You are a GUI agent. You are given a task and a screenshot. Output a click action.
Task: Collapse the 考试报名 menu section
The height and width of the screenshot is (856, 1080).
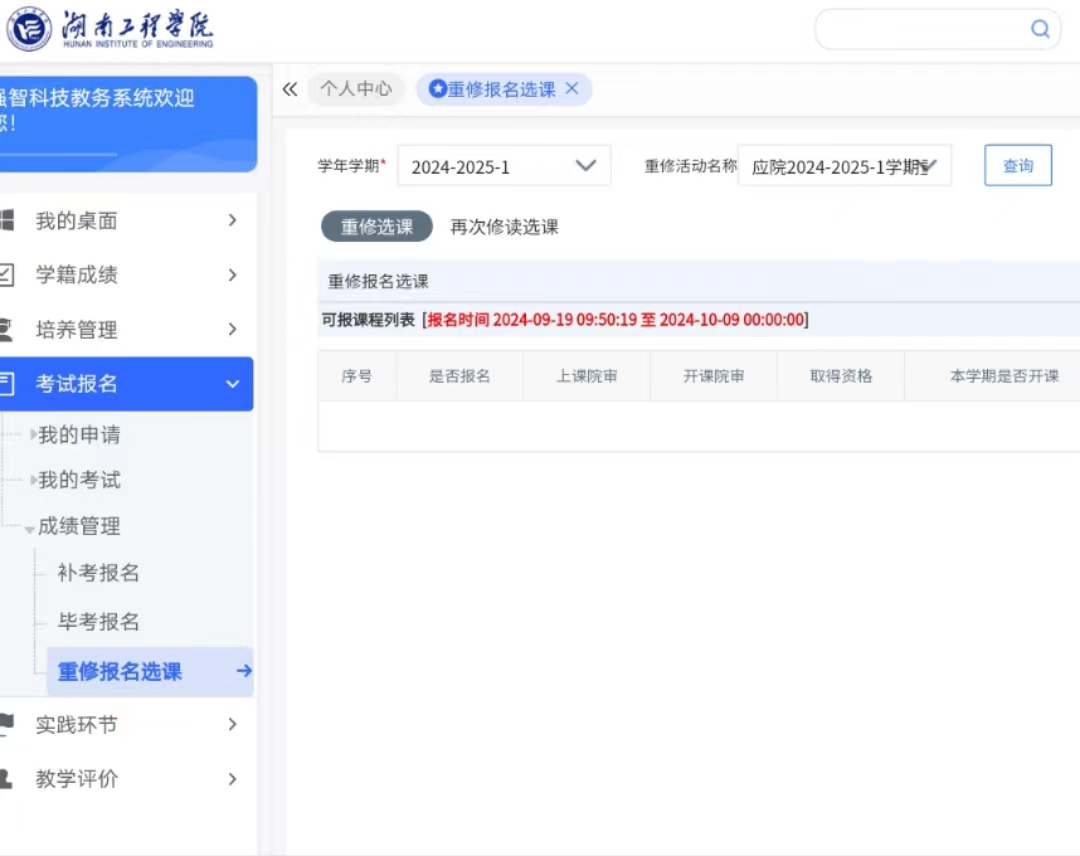232,384
